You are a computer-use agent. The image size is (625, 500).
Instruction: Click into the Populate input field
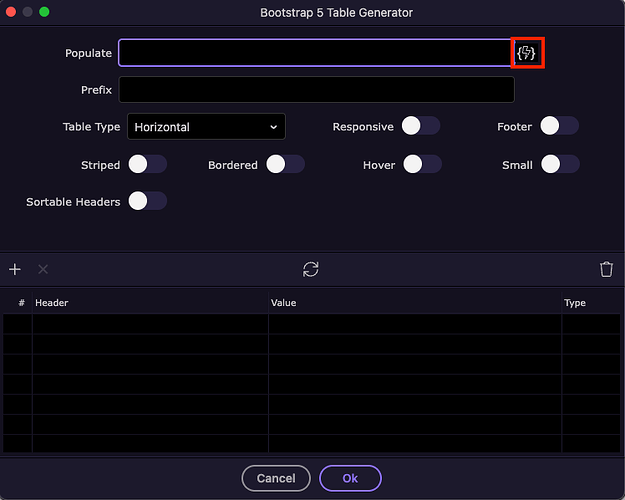pos(315,53)
